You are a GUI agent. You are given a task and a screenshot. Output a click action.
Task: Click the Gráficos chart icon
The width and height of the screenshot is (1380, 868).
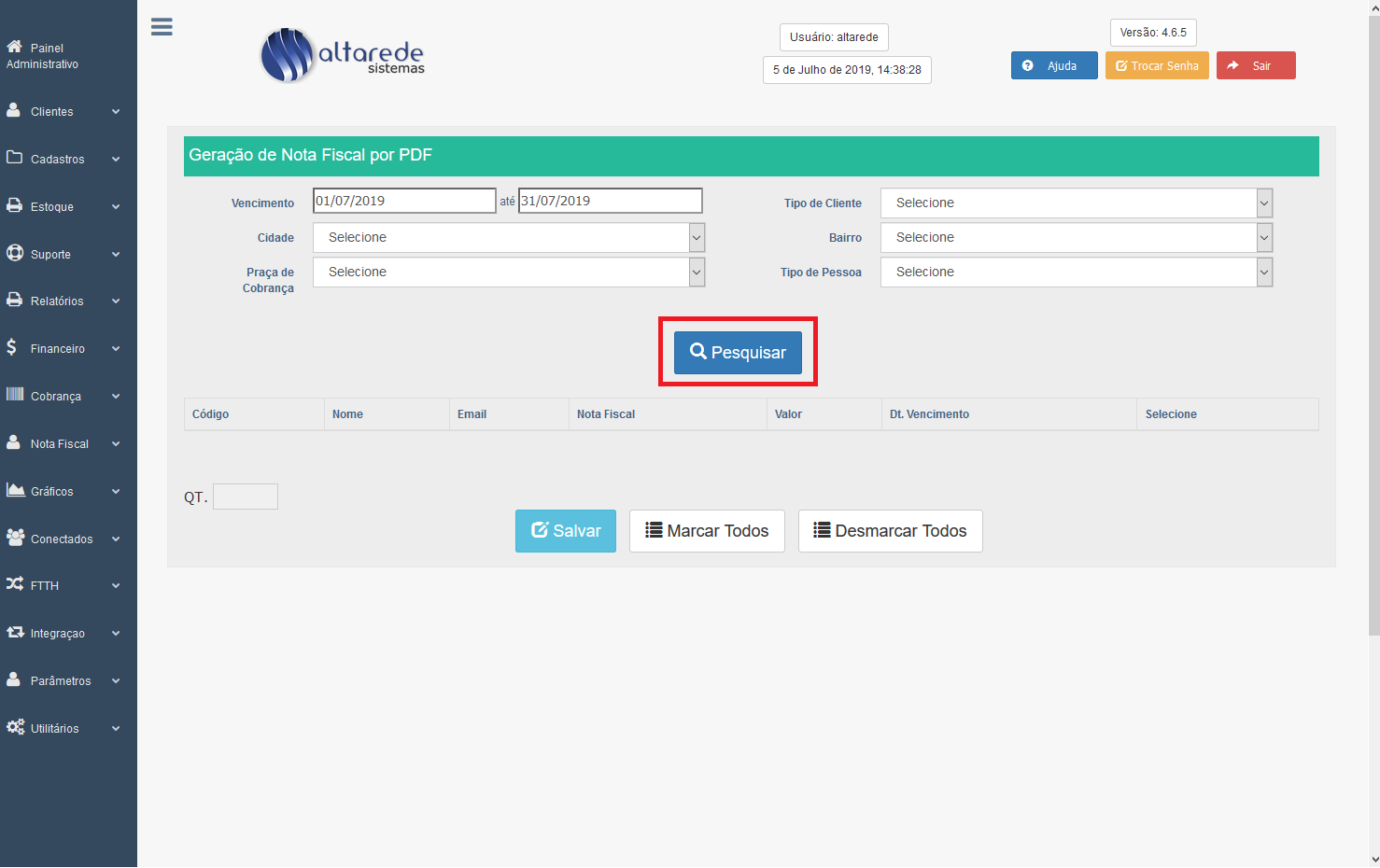click(15, 490)
